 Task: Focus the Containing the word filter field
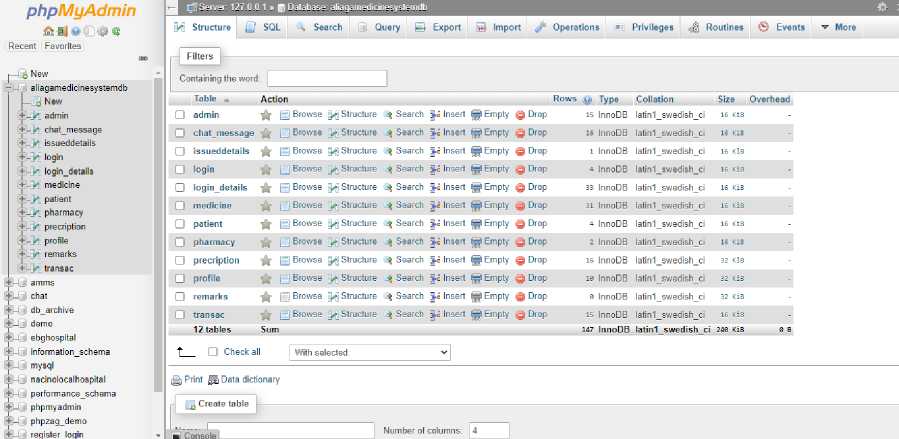point(327,79)
